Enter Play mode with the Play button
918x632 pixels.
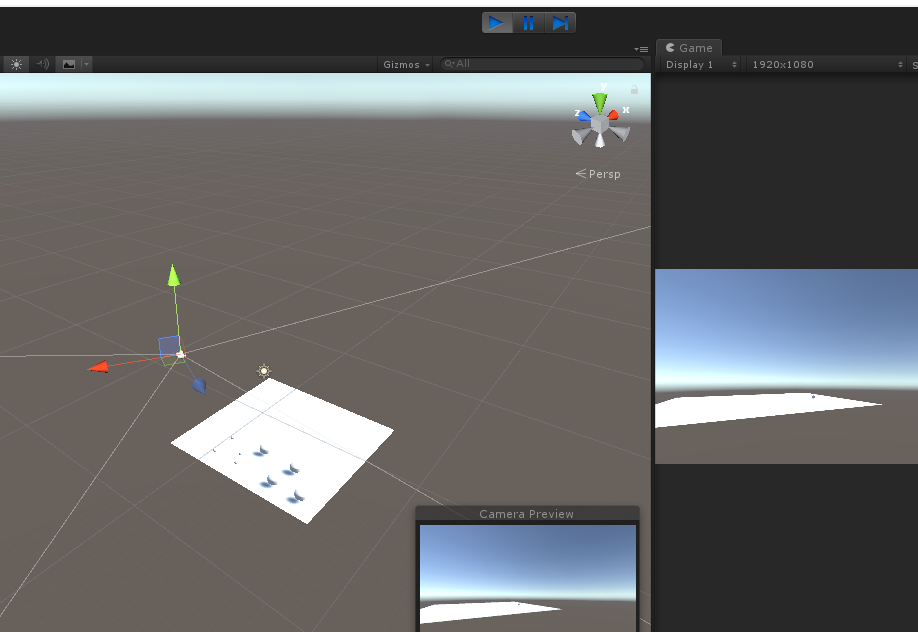pyautogui.click(x=497, y=22)
